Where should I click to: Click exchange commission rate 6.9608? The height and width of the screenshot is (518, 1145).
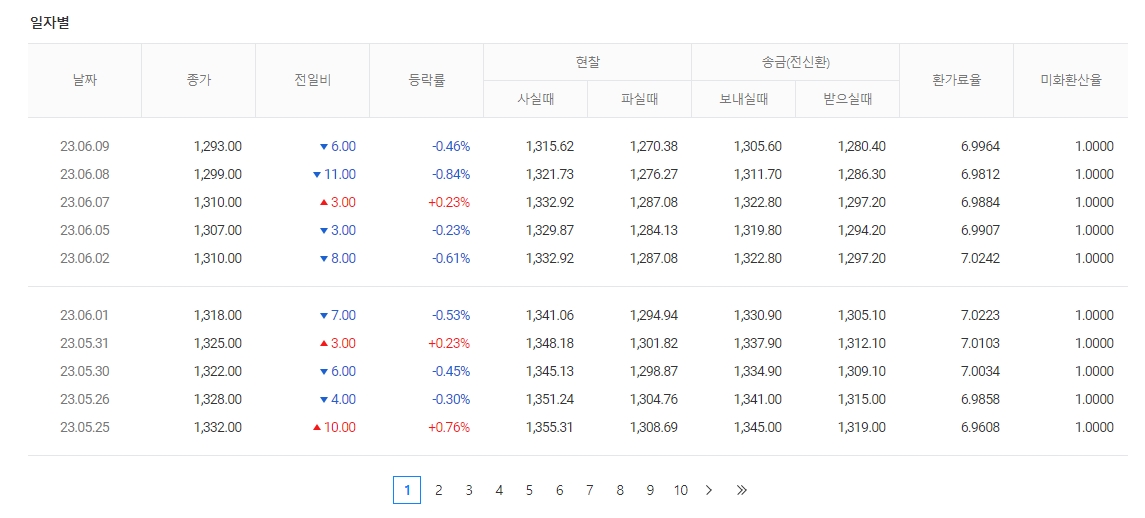(981, 427)
